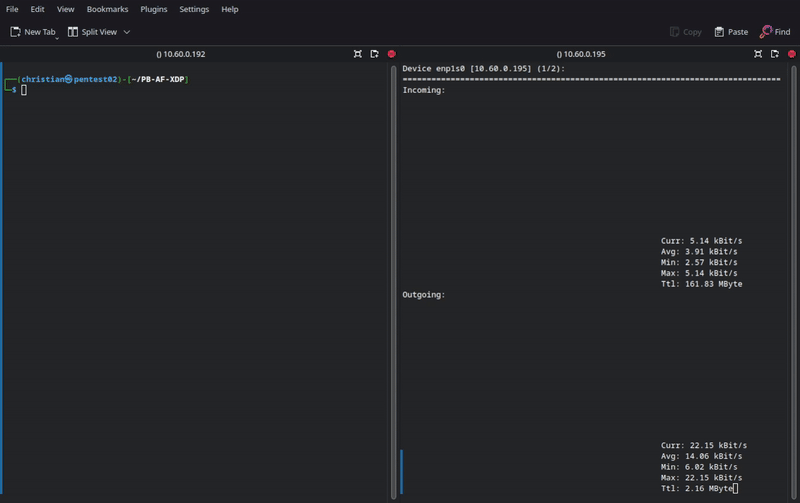Click the New Tab button
Screen dimensions: 800x503
33,32
